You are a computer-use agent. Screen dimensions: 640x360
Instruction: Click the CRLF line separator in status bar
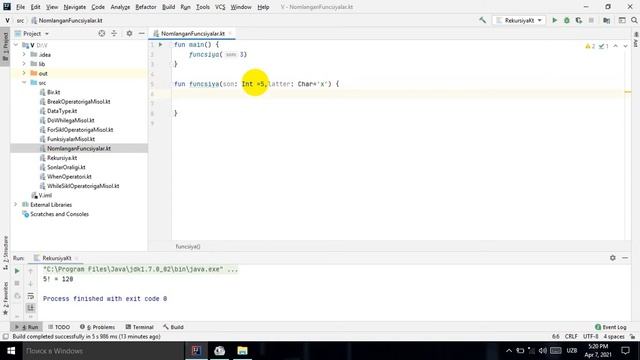click(x=571, y=336)
